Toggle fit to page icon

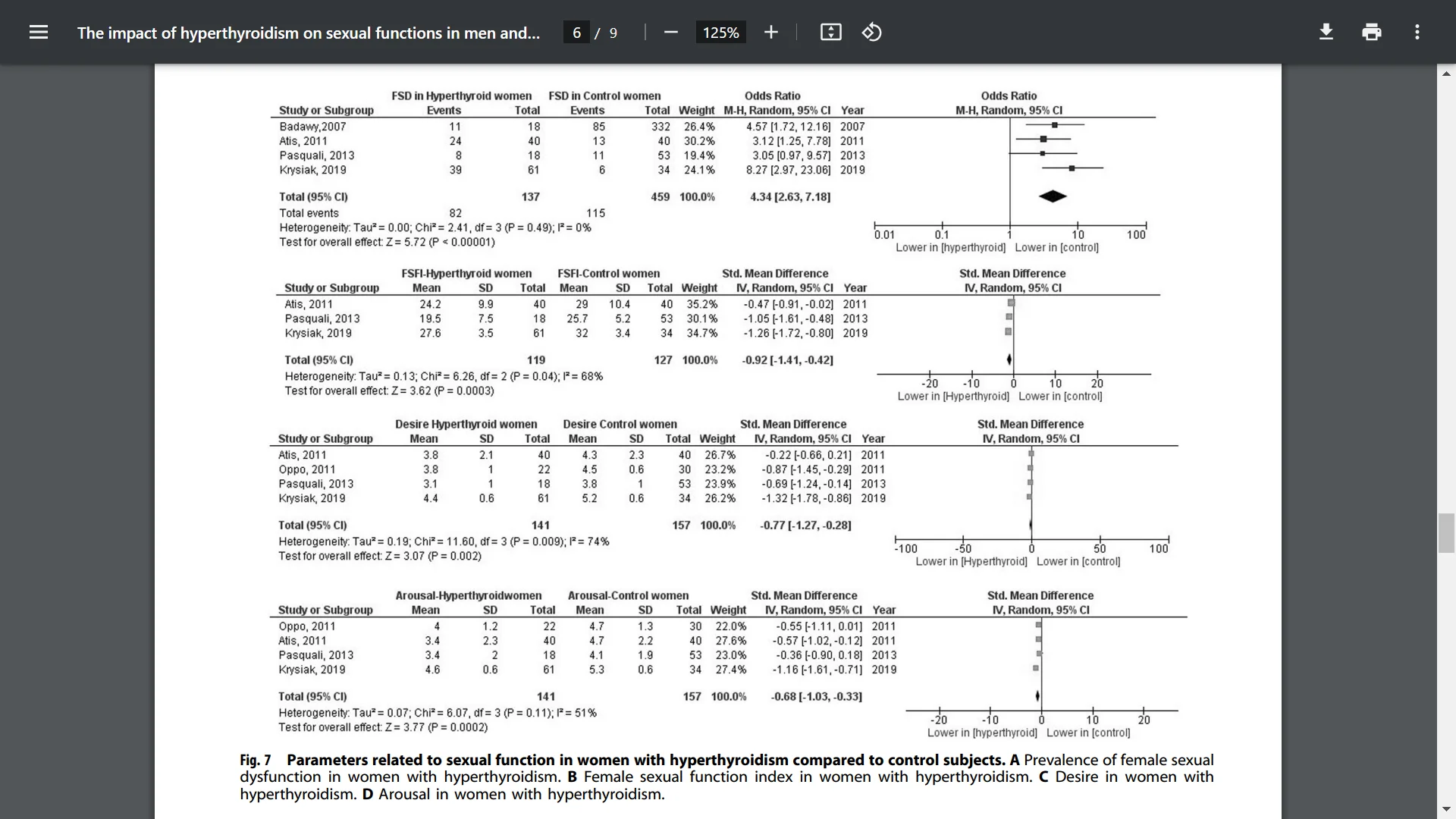831,32
